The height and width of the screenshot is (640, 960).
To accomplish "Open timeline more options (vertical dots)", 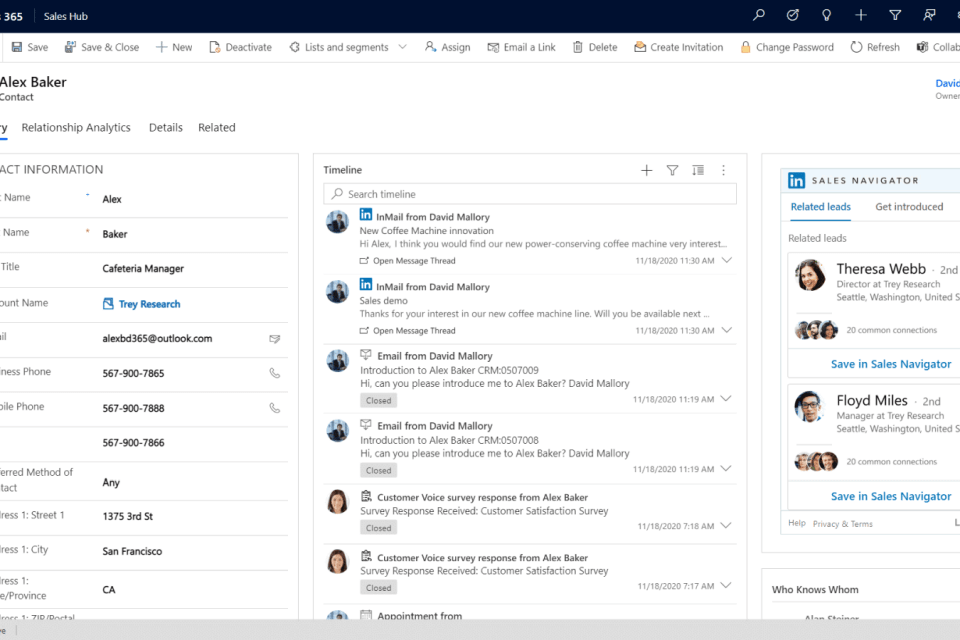I will 724,171.
